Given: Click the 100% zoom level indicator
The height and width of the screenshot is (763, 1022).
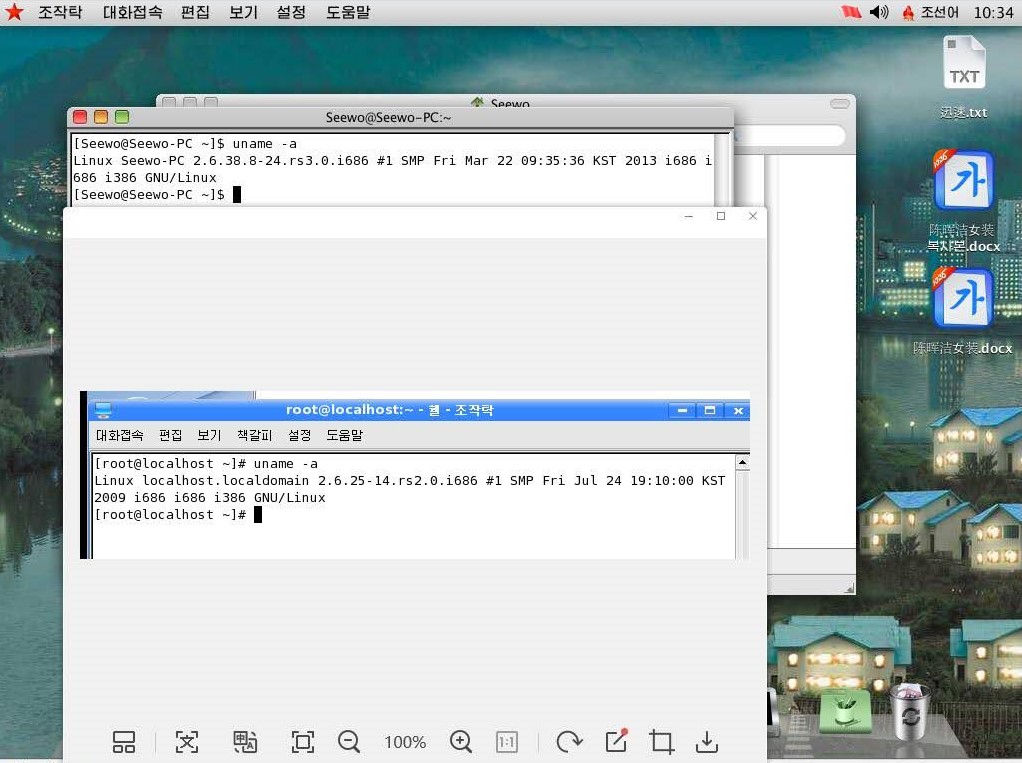Looking at the screenshot, I should (405, 742).
